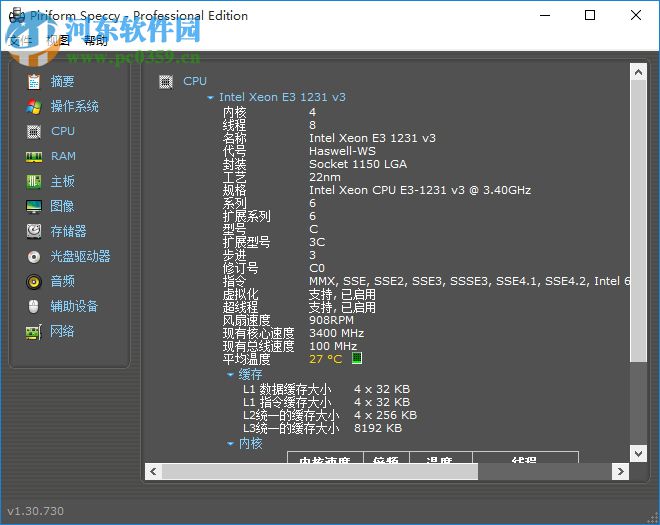Click the vertical scrollbar down arrow
The width and height of the screenshot is (660, 525).
(638, 453)
